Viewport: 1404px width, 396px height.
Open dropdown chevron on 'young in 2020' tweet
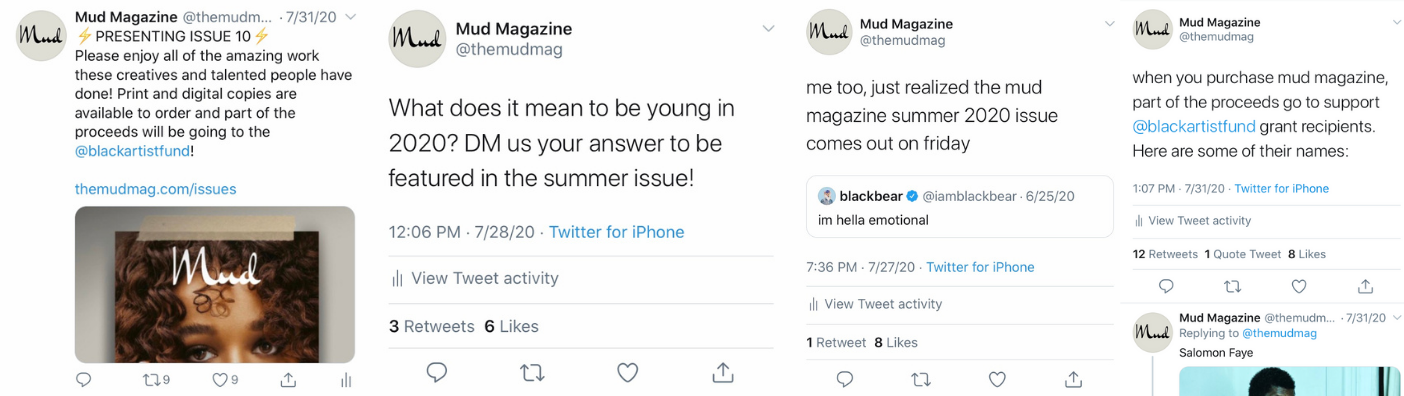click(x=768, y=29)
